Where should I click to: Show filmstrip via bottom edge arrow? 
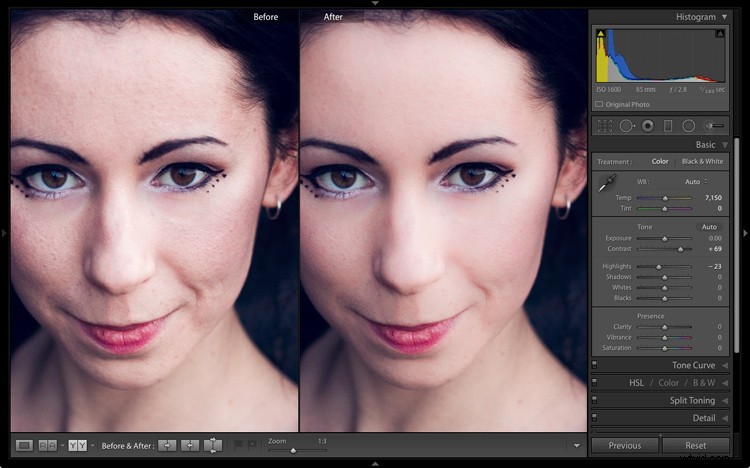pos(375,464)
